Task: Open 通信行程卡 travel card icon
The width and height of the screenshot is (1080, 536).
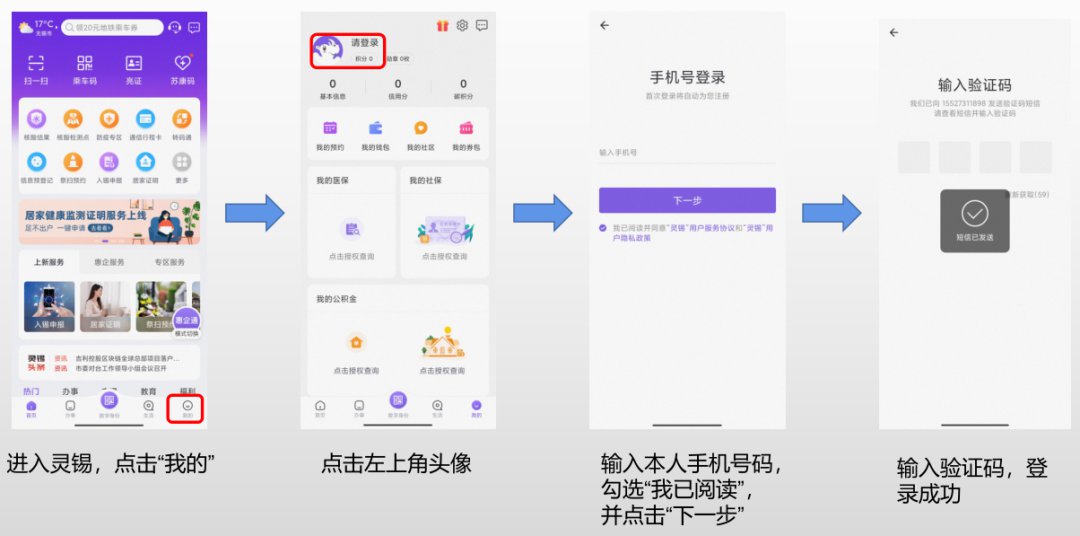Action: click(x=145, y=119)
